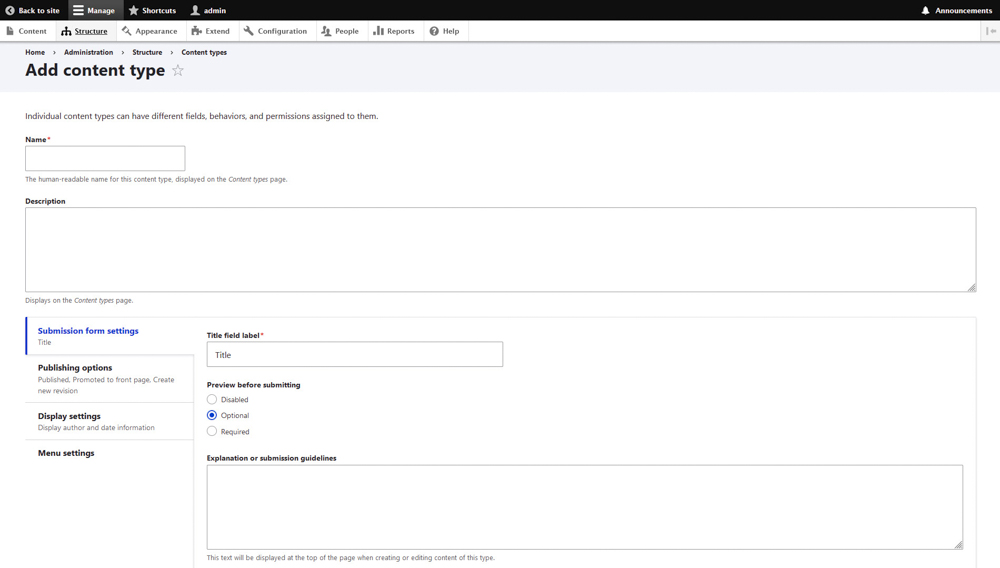Grab the Description textarea resize handle

(x=971, y=288)
